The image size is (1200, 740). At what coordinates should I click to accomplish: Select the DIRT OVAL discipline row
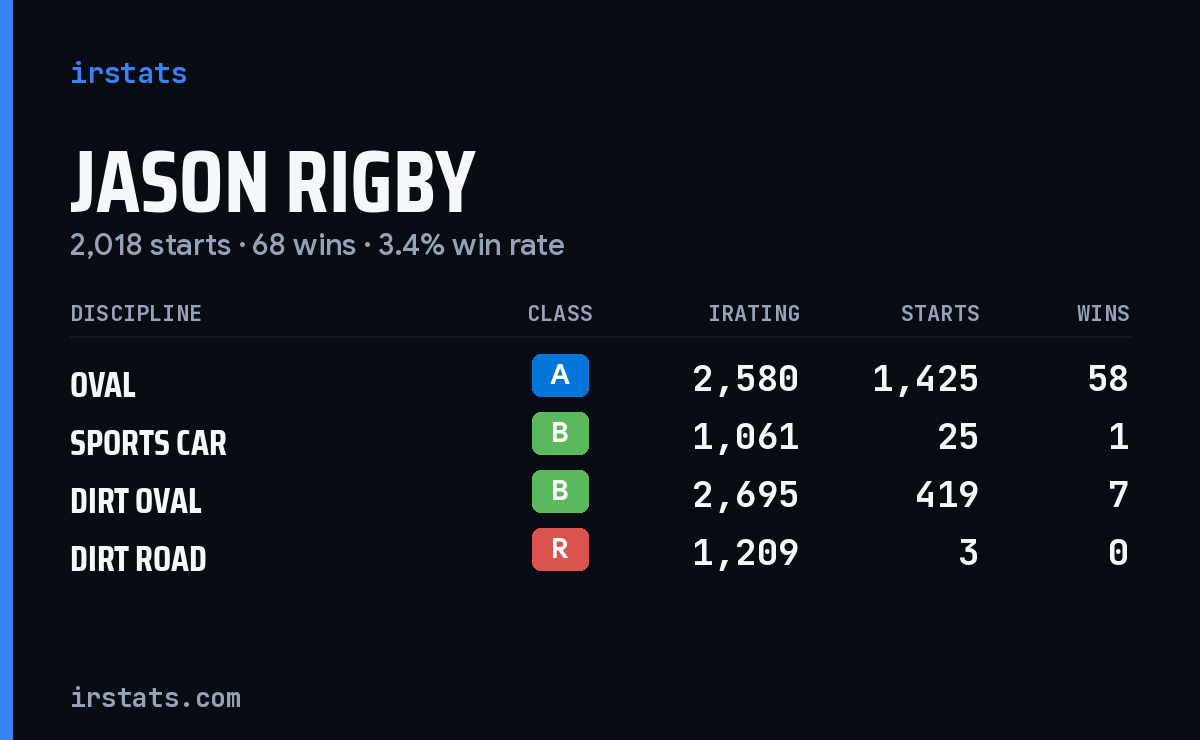coord(600,496)
